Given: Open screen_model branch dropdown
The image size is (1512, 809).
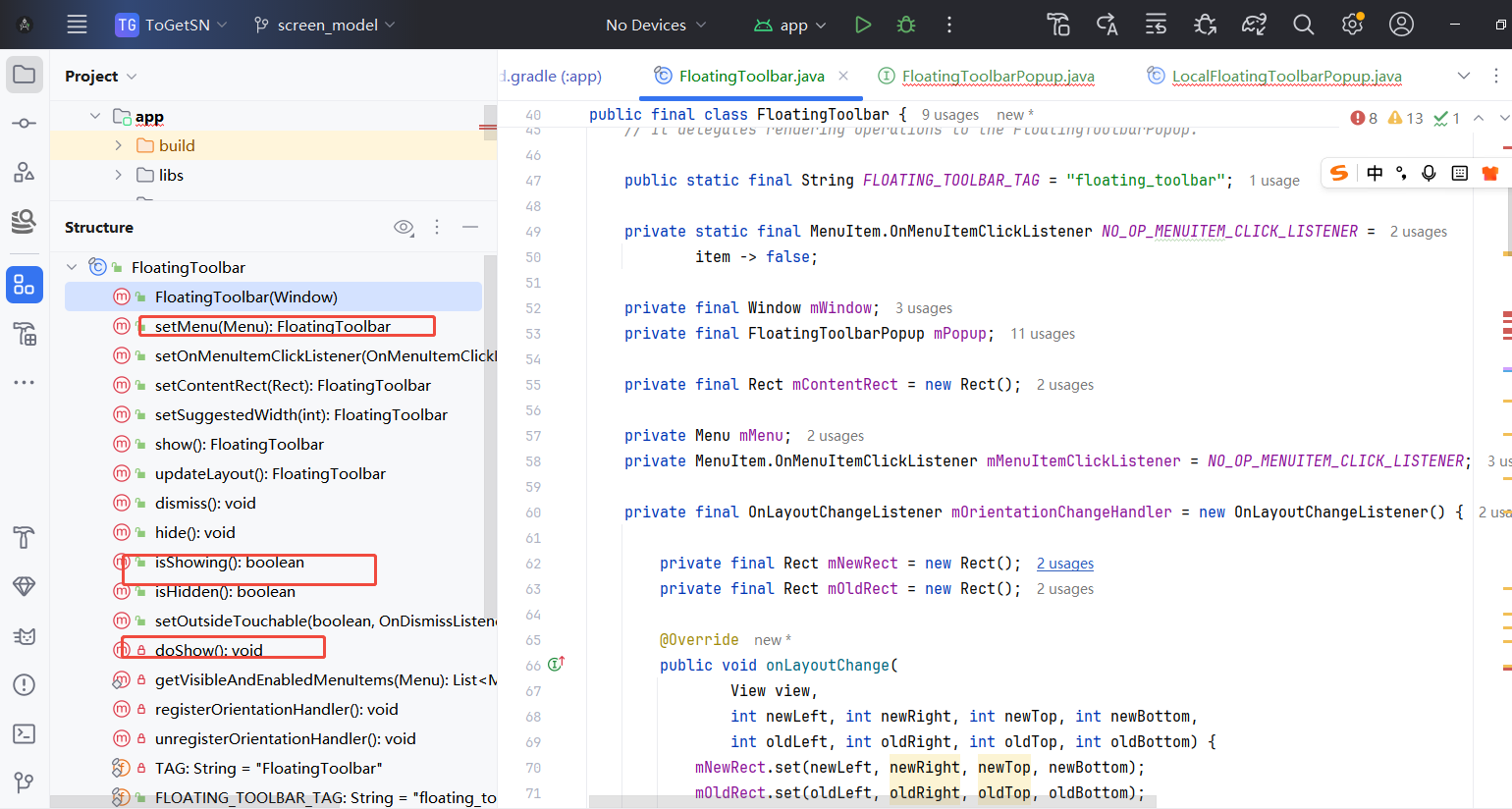Looking at the screenshot, I should [x=324, y=25].
